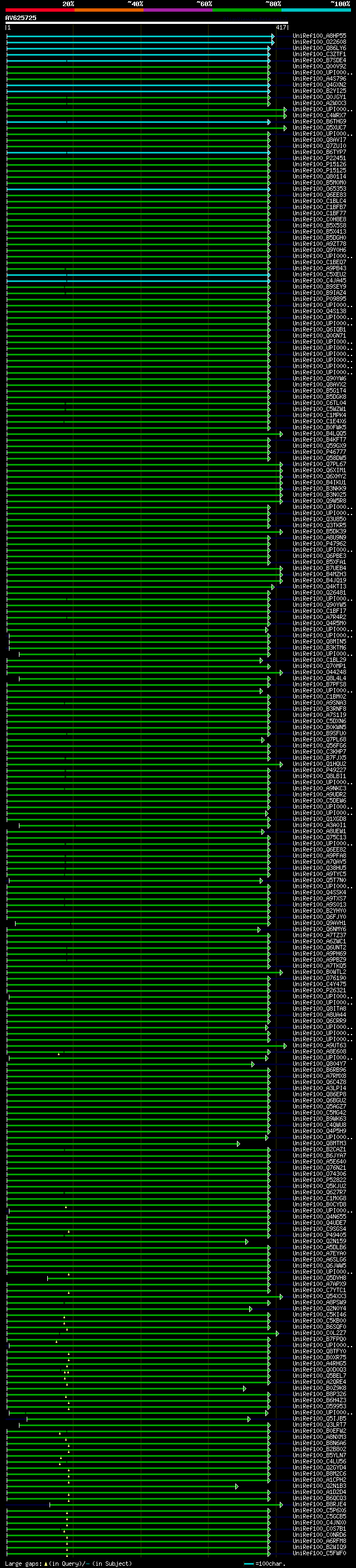This screenshot has height=1568, width=356.
Task: Select label UniRef100_Q6IQB1
Action: point(319,330)
